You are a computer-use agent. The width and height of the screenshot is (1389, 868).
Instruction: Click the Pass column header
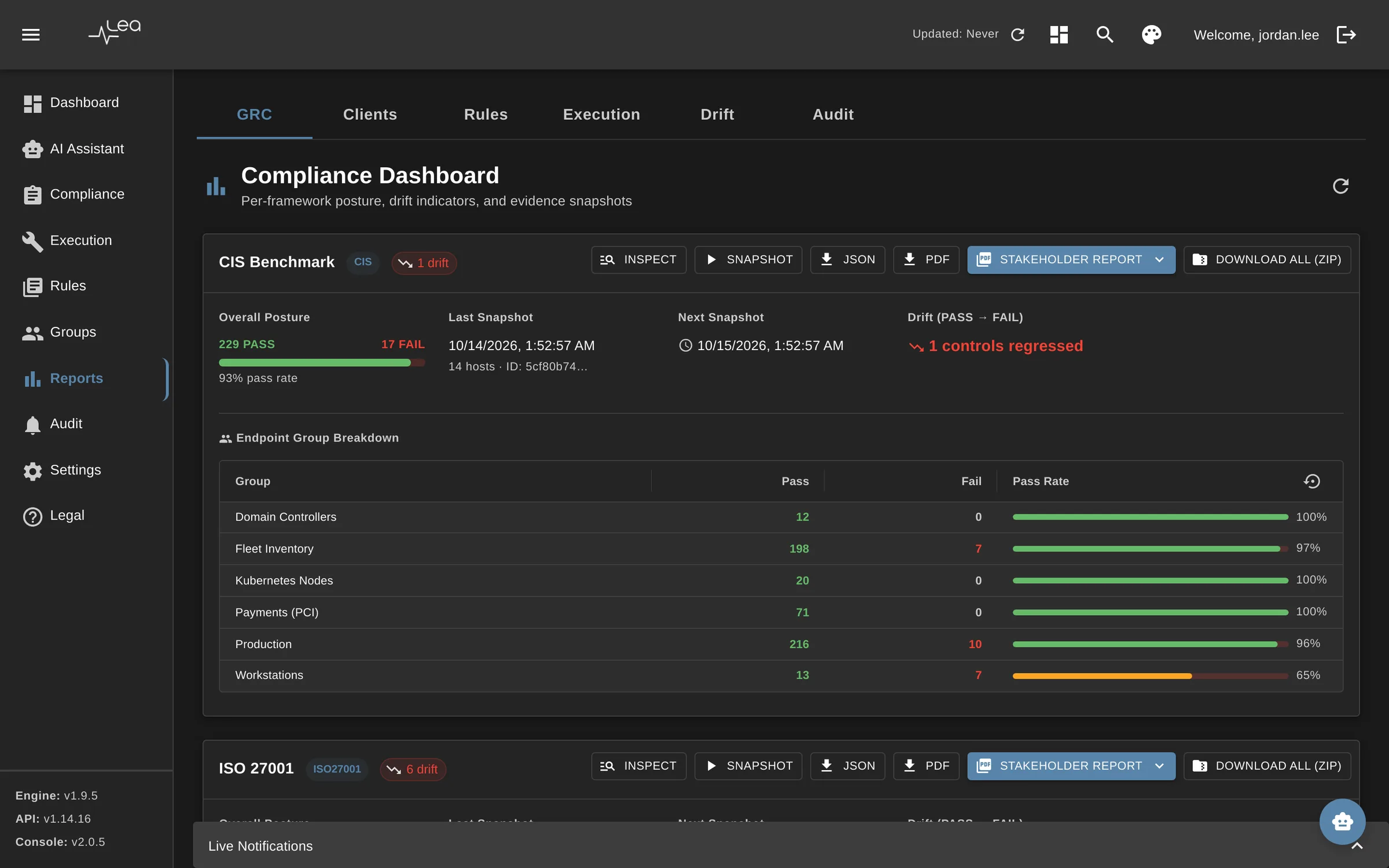795,481
